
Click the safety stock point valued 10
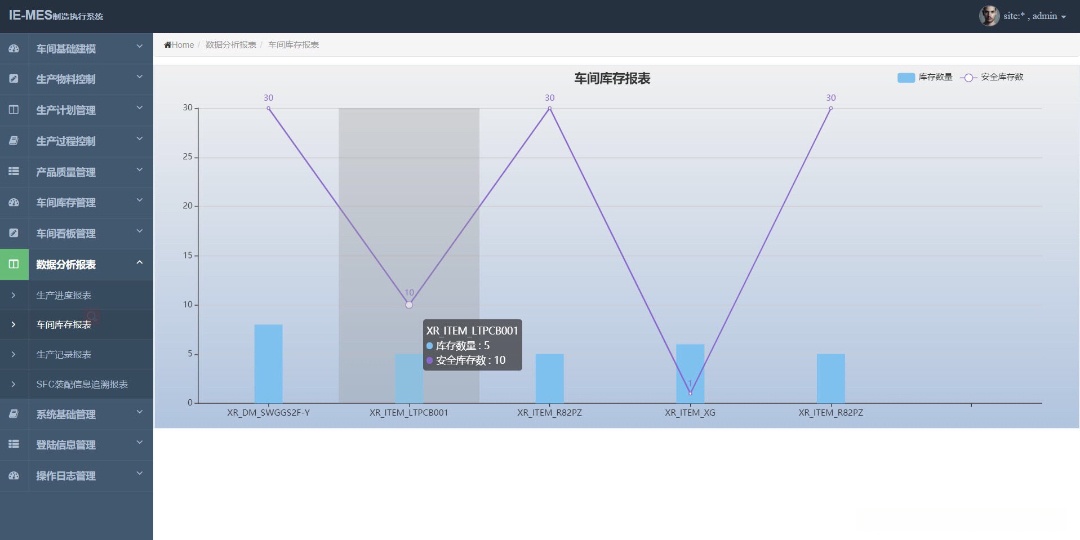409,304
